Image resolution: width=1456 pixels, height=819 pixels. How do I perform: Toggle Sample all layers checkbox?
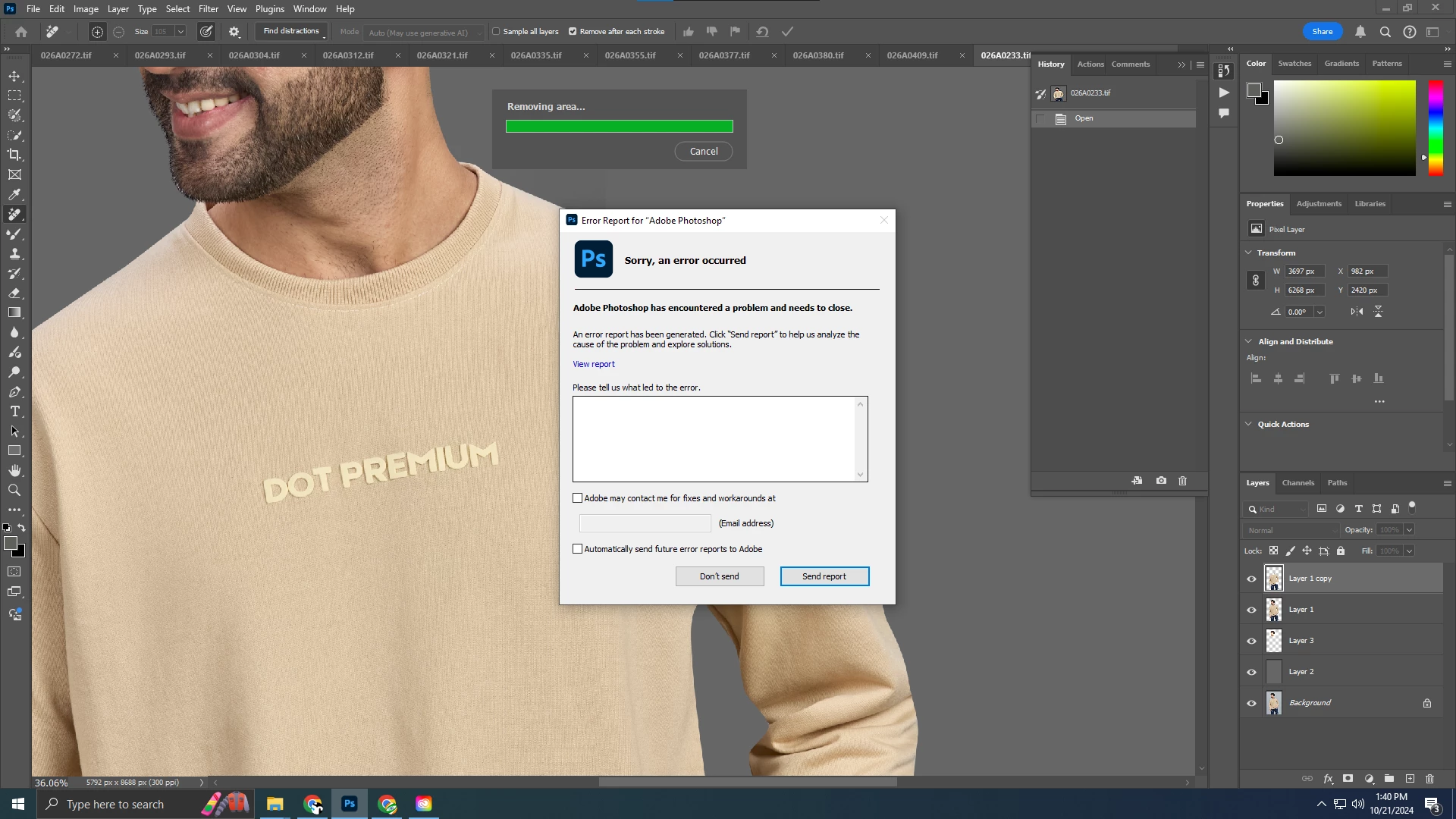click(x=497, y=32)
